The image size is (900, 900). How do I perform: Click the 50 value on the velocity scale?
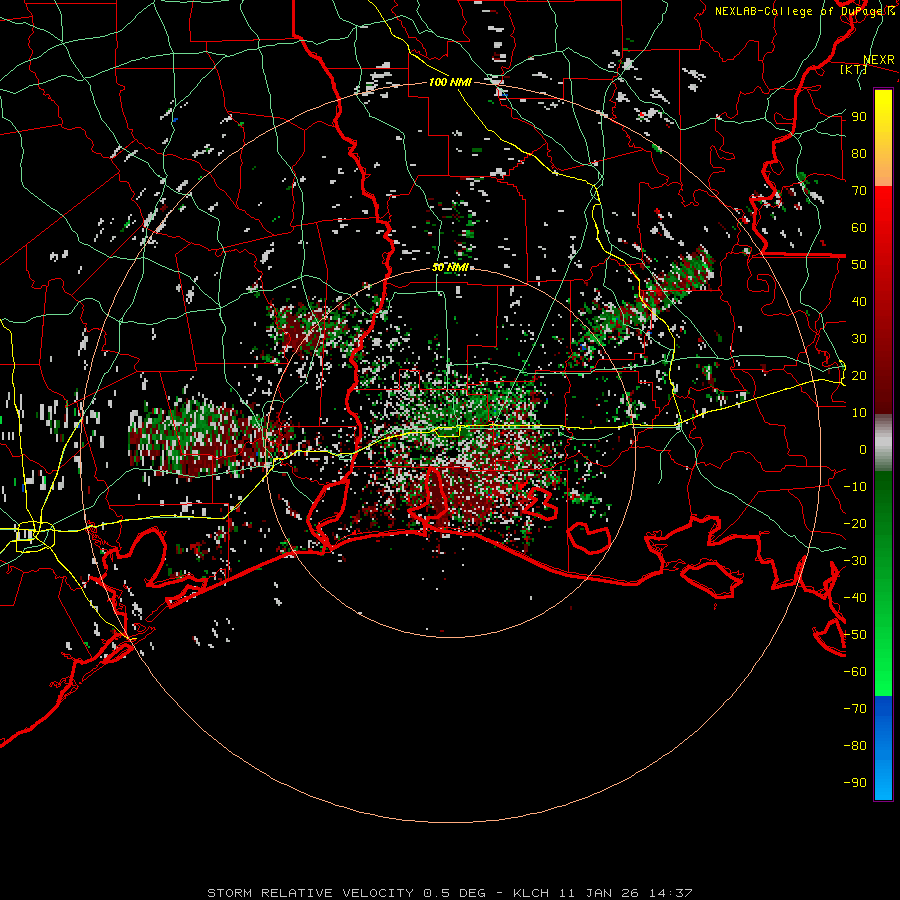[859, 265]
